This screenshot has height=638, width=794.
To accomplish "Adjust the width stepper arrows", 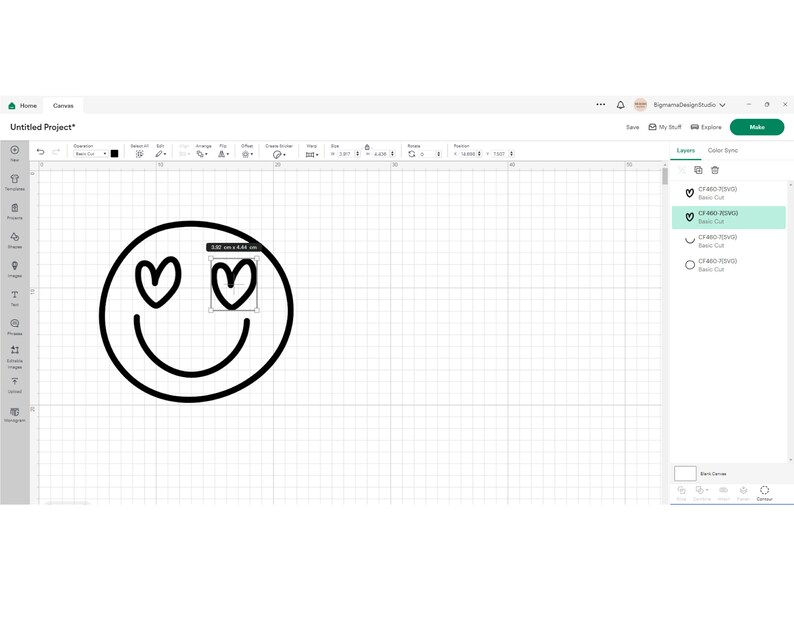I will pos(358,154).
